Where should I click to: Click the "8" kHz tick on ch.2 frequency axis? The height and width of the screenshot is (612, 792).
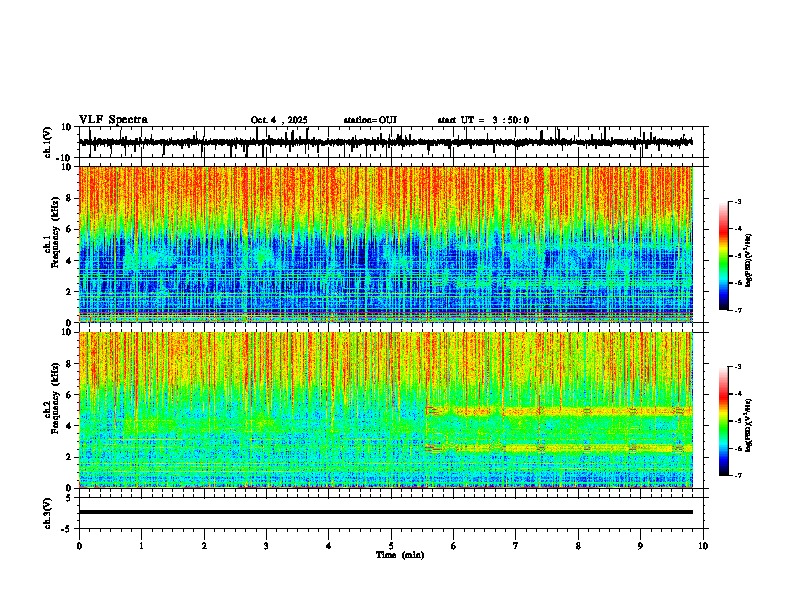click(x=70, y=364)
